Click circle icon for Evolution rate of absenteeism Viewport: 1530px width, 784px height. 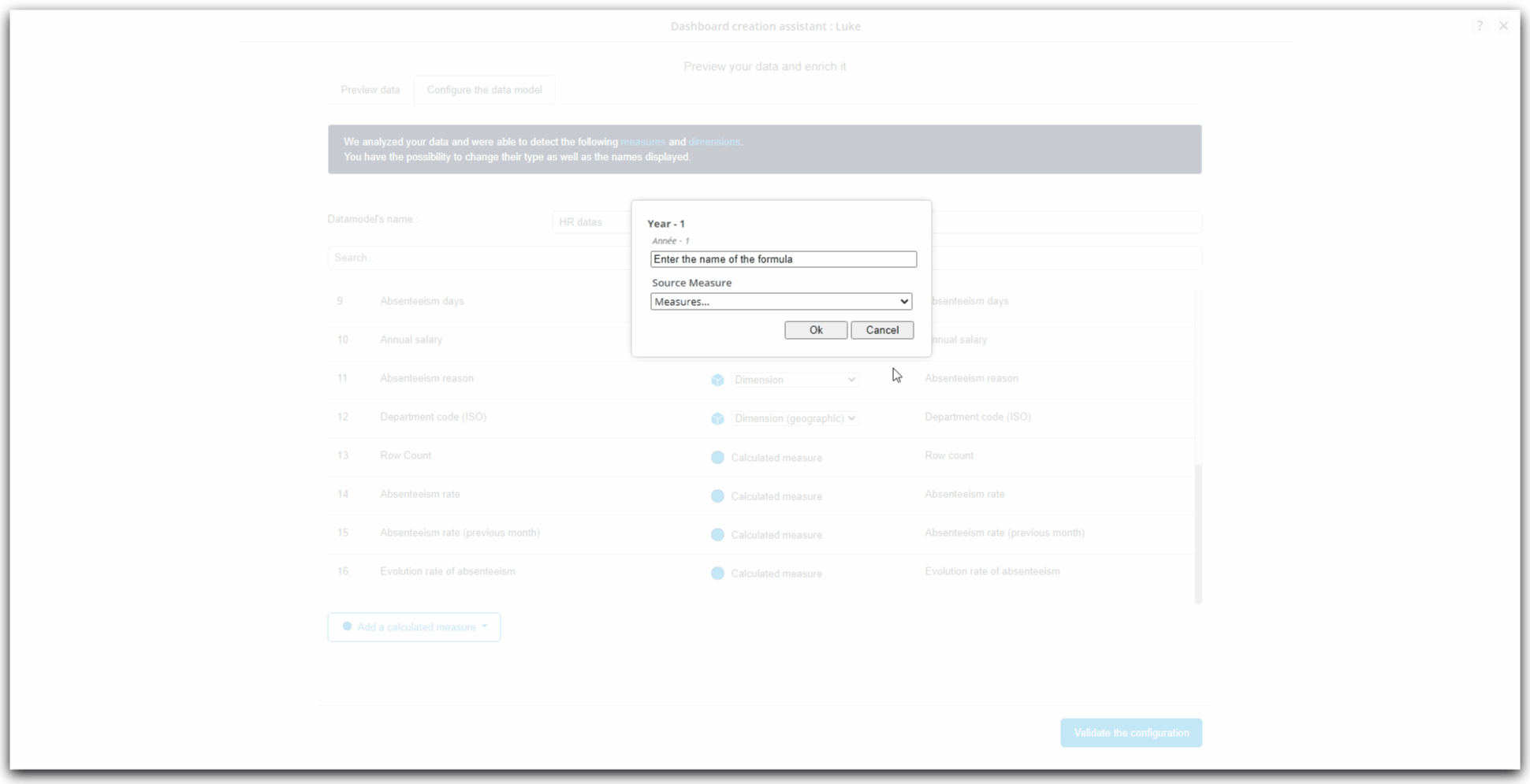click(717, 573)
